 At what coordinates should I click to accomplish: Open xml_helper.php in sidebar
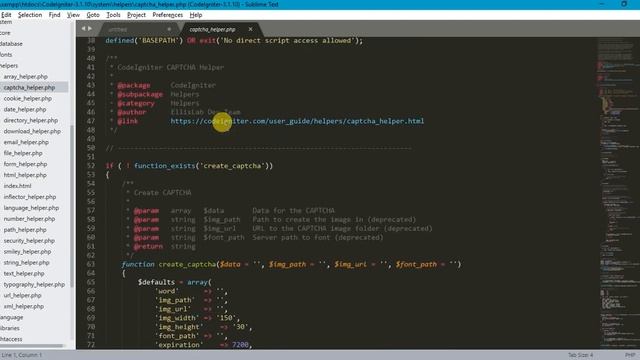[24, 306]
